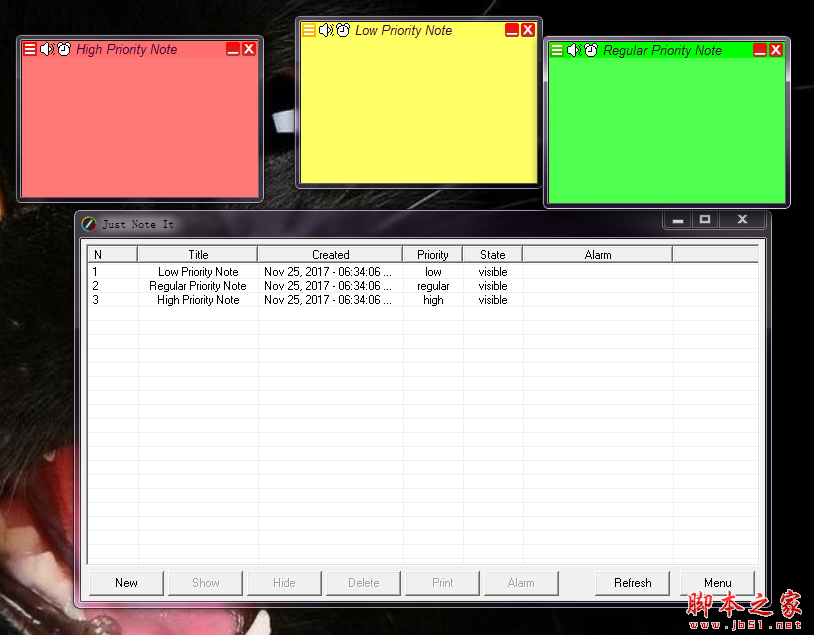
Task: Click the 'regular' priority cell
Action: [433, 286]
